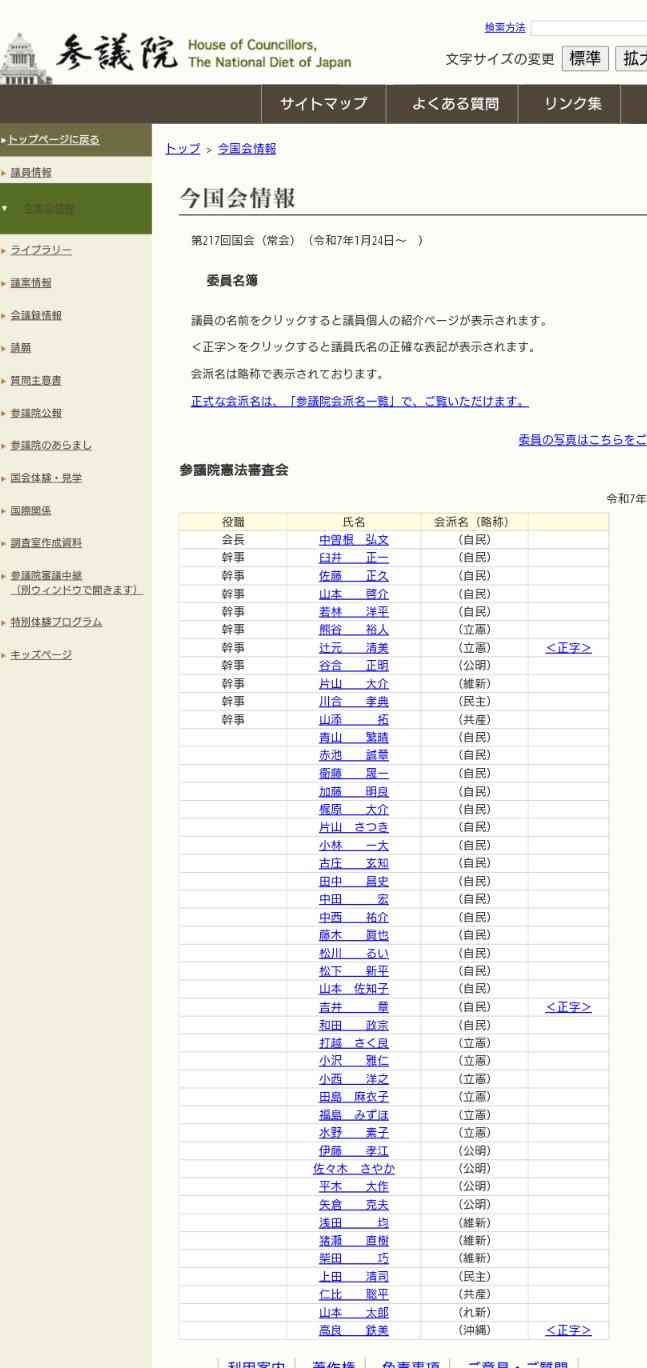The image size is (647, 1368).
Task: Open キッズページ in the sidebar
Action: 41,655
